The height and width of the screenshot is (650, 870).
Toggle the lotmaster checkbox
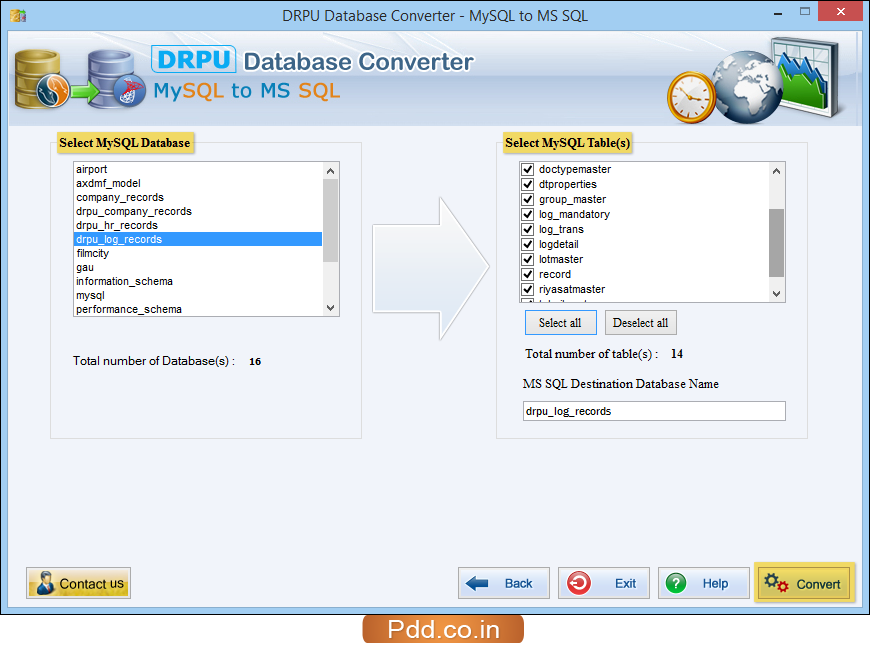coord(528,259)
